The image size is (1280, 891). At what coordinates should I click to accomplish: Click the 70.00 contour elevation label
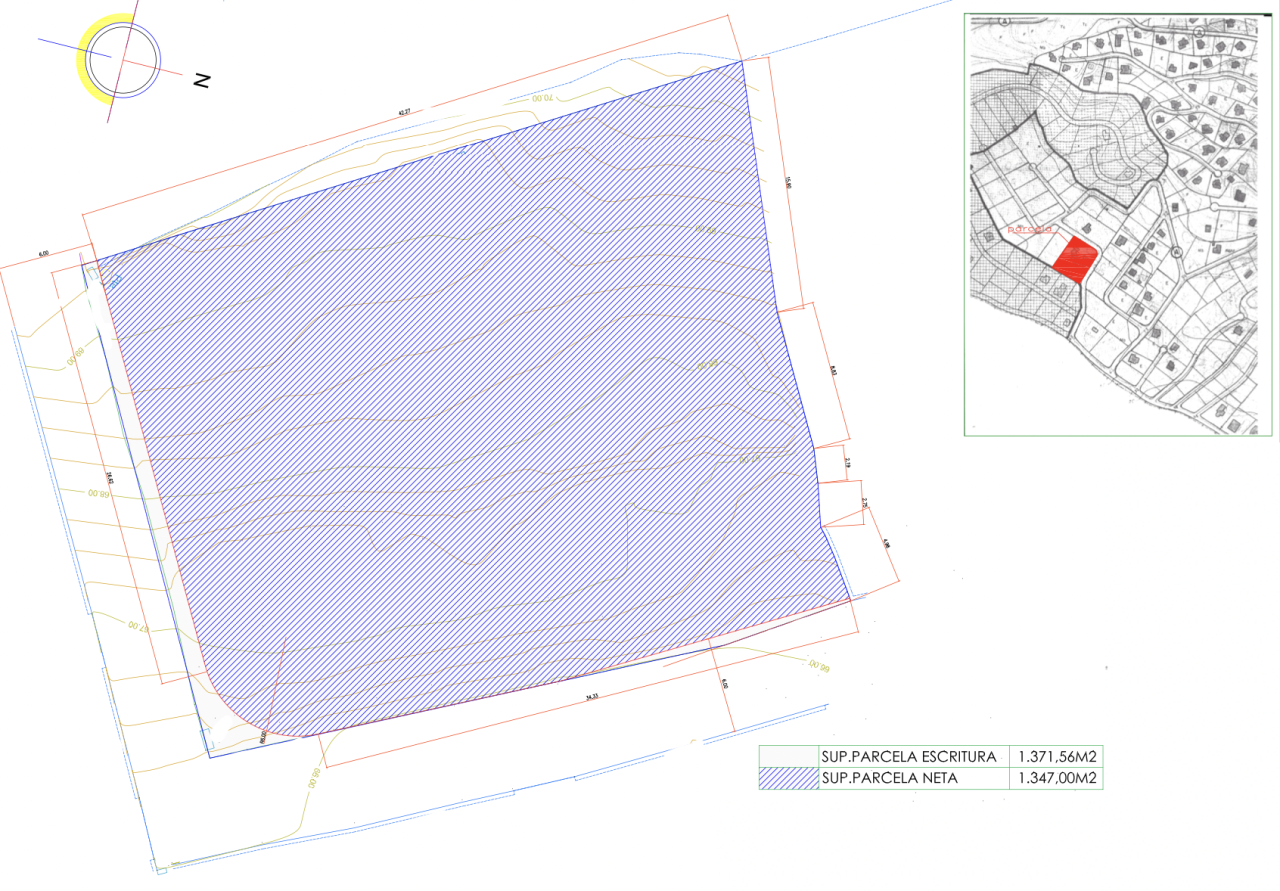point(542,98)
